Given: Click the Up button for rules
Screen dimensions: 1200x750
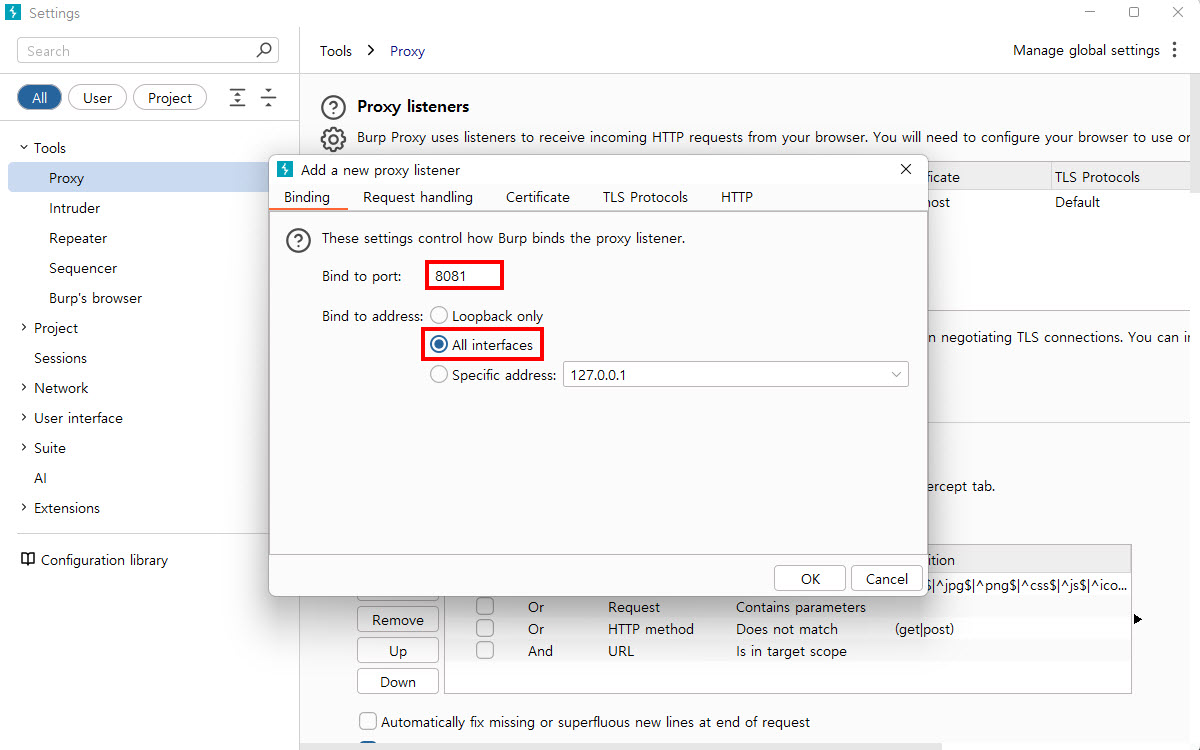Looking at the screenshot, I should click(398, 651).
